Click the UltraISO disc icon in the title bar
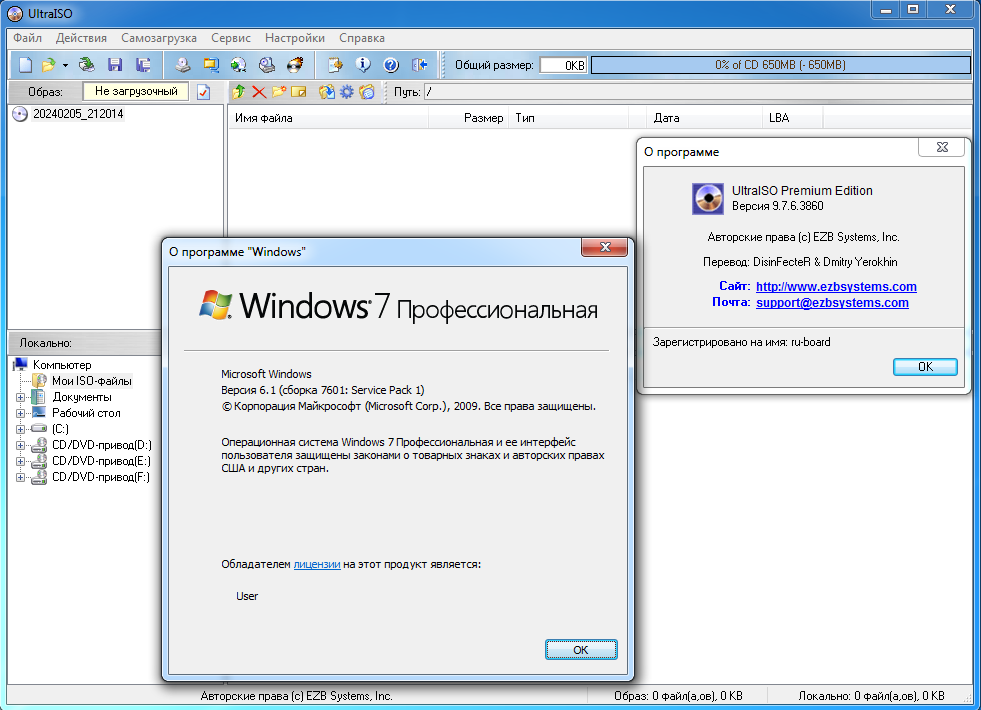The height and width of the screenshot is (710, 981). 14,13
